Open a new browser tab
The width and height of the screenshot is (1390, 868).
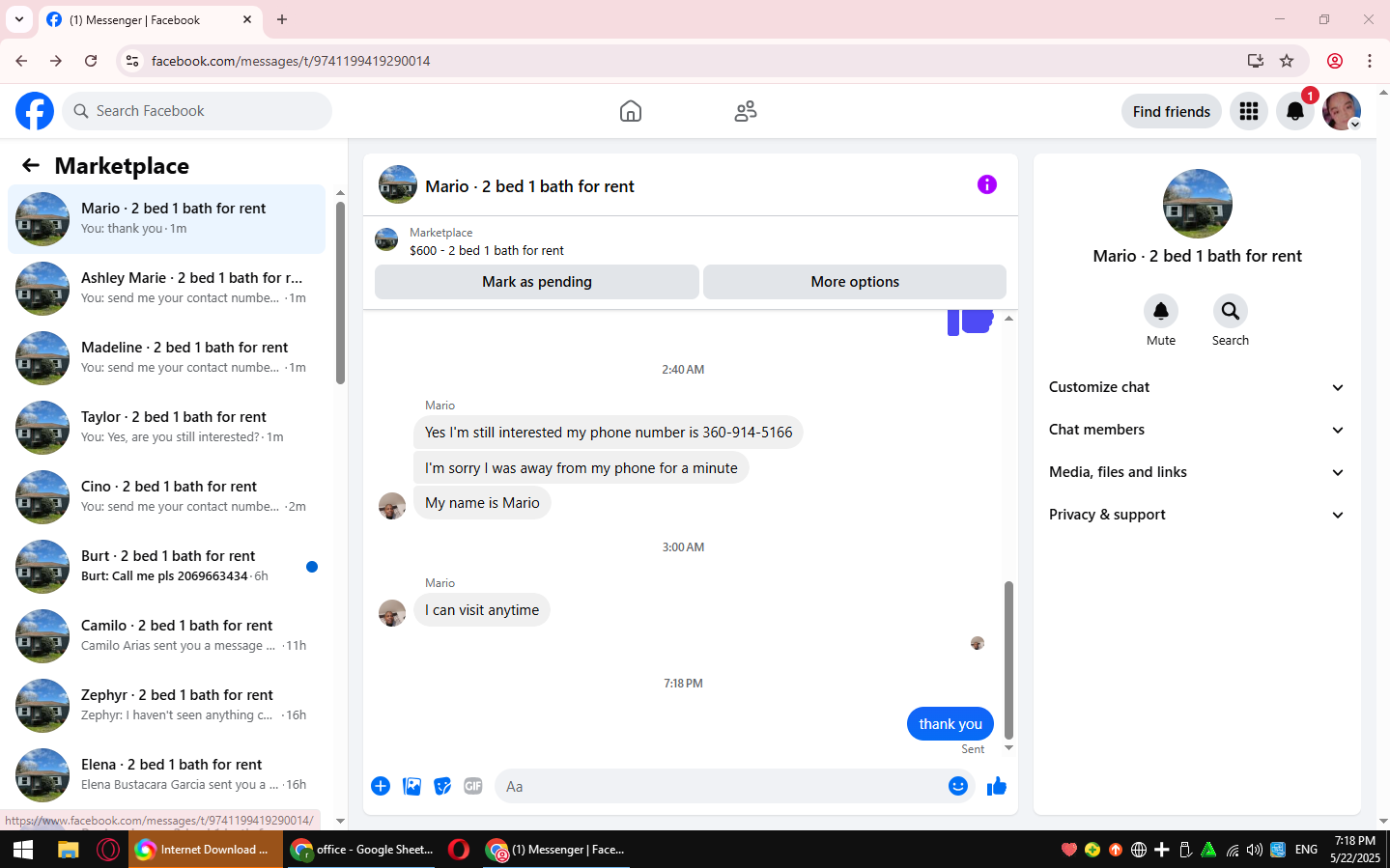click(282, 19)
